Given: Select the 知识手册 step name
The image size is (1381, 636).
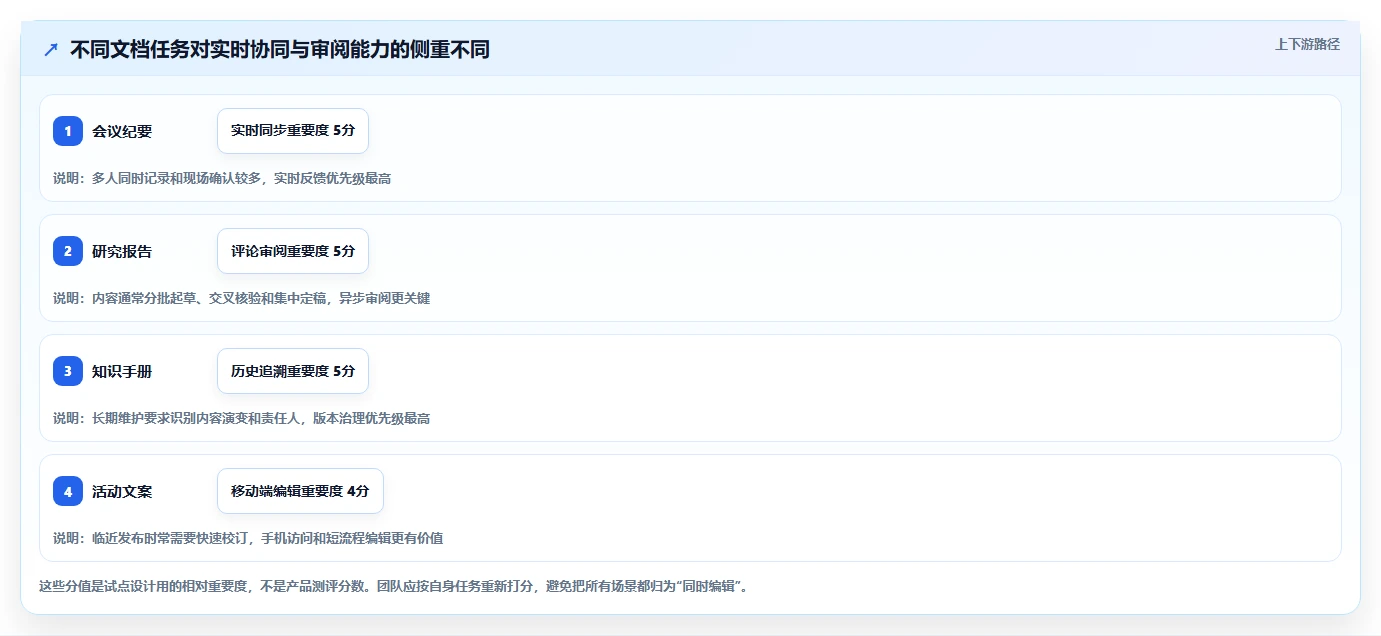Looking at the screenshot, I should pos(122,371).
